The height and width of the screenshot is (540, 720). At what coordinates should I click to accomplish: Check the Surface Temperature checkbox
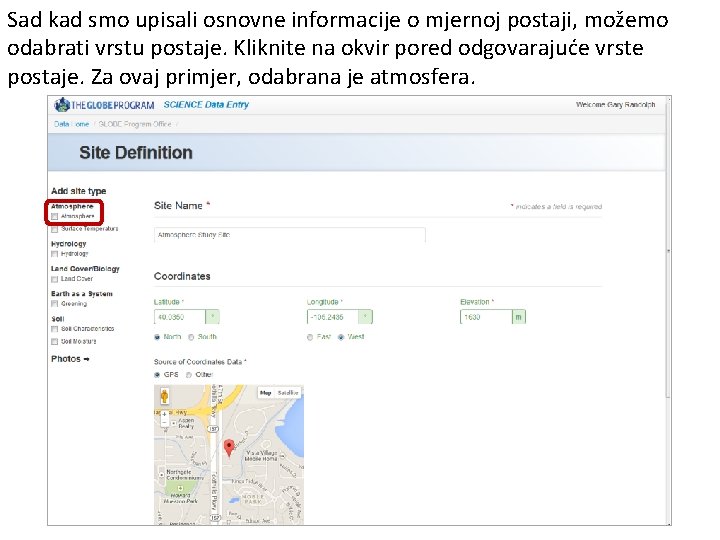pyautogui.click(x=55, y=229)
